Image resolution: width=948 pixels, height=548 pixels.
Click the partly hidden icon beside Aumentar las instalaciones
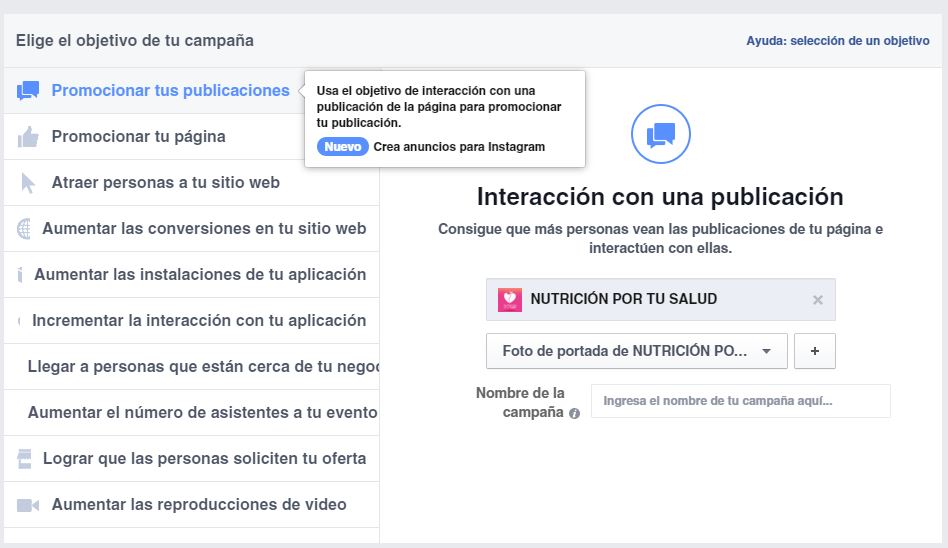click(x=20, y=275)
